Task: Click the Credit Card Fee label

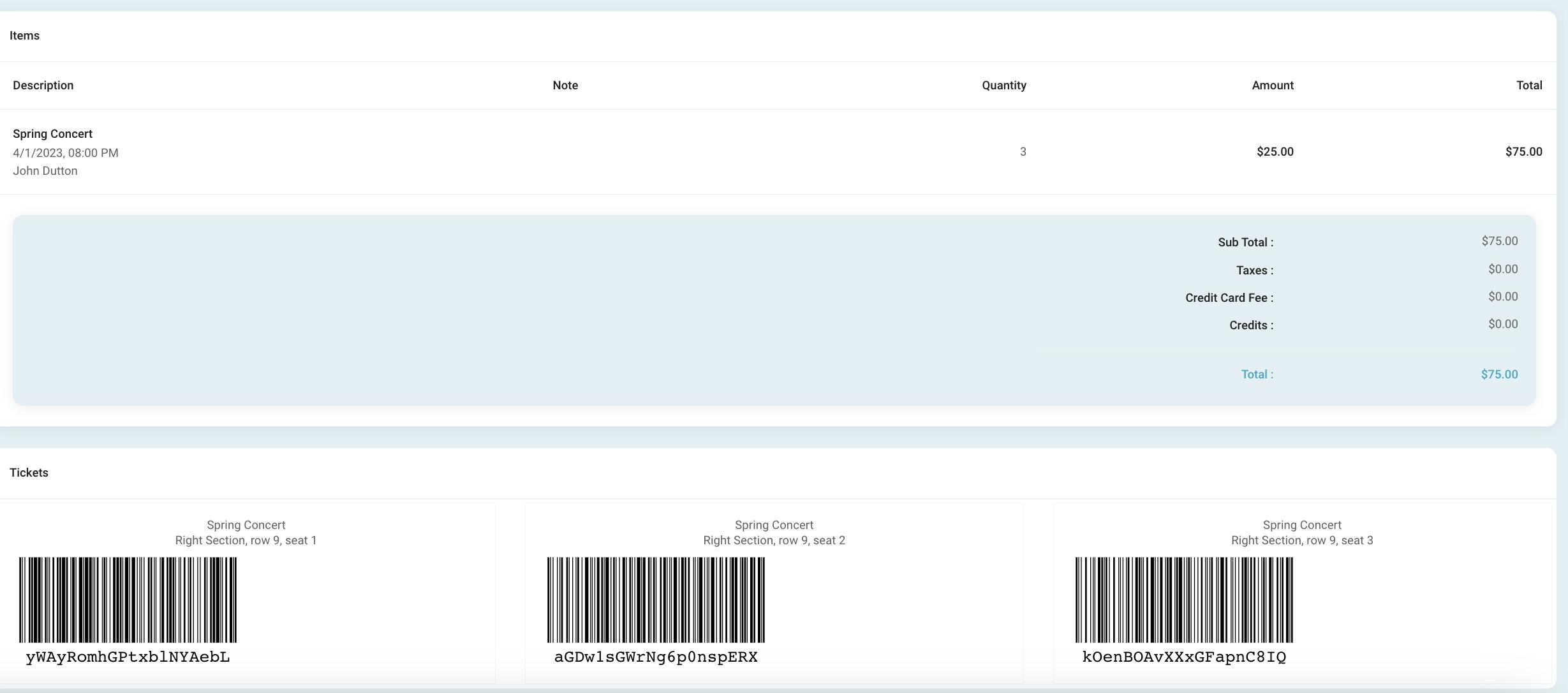Action: click(x=1229, y=298)
